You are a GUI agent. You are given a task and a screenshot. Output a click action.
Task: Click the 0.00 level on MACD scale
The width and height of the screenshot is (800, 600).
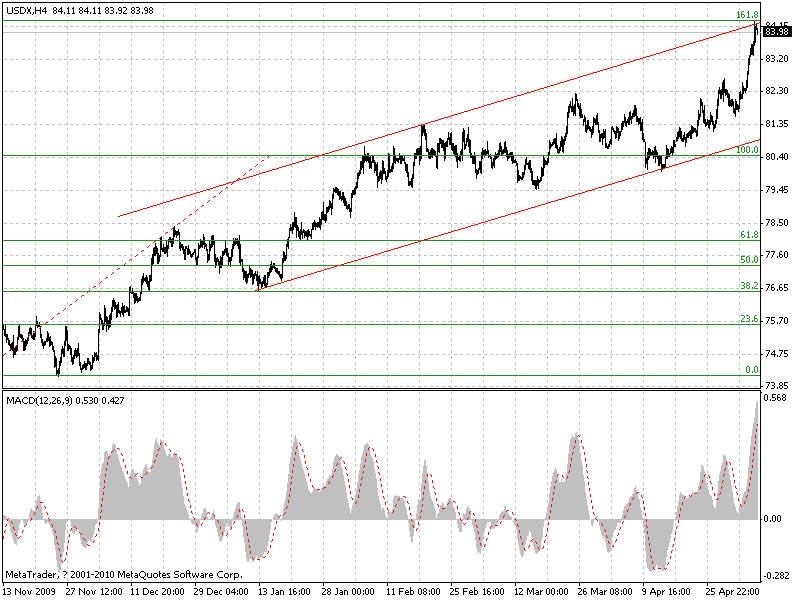click(771, 517)
